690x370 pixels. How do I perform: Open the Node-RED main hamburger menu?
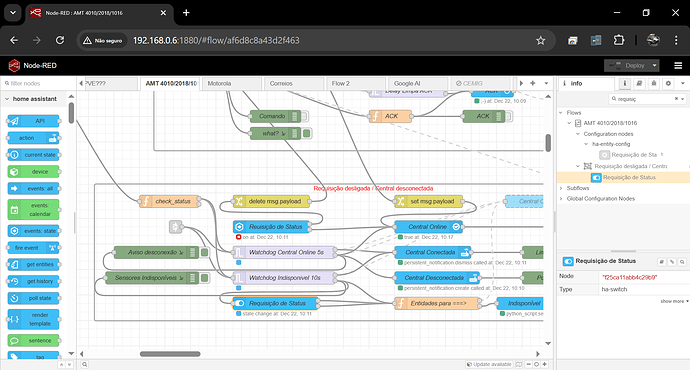pyautogui.click(x=678, y=66)
